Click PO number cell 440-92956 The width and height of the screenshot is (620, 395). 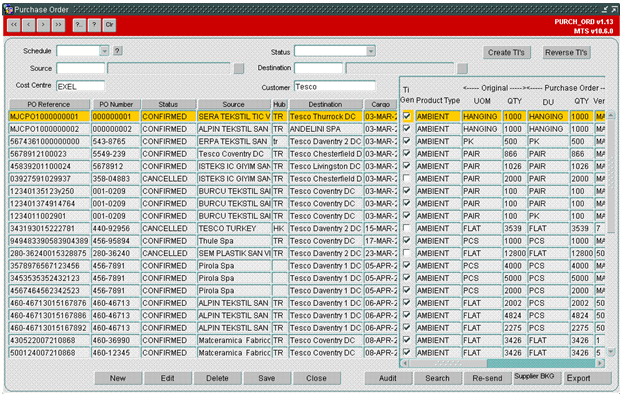[x=116, y=229]
